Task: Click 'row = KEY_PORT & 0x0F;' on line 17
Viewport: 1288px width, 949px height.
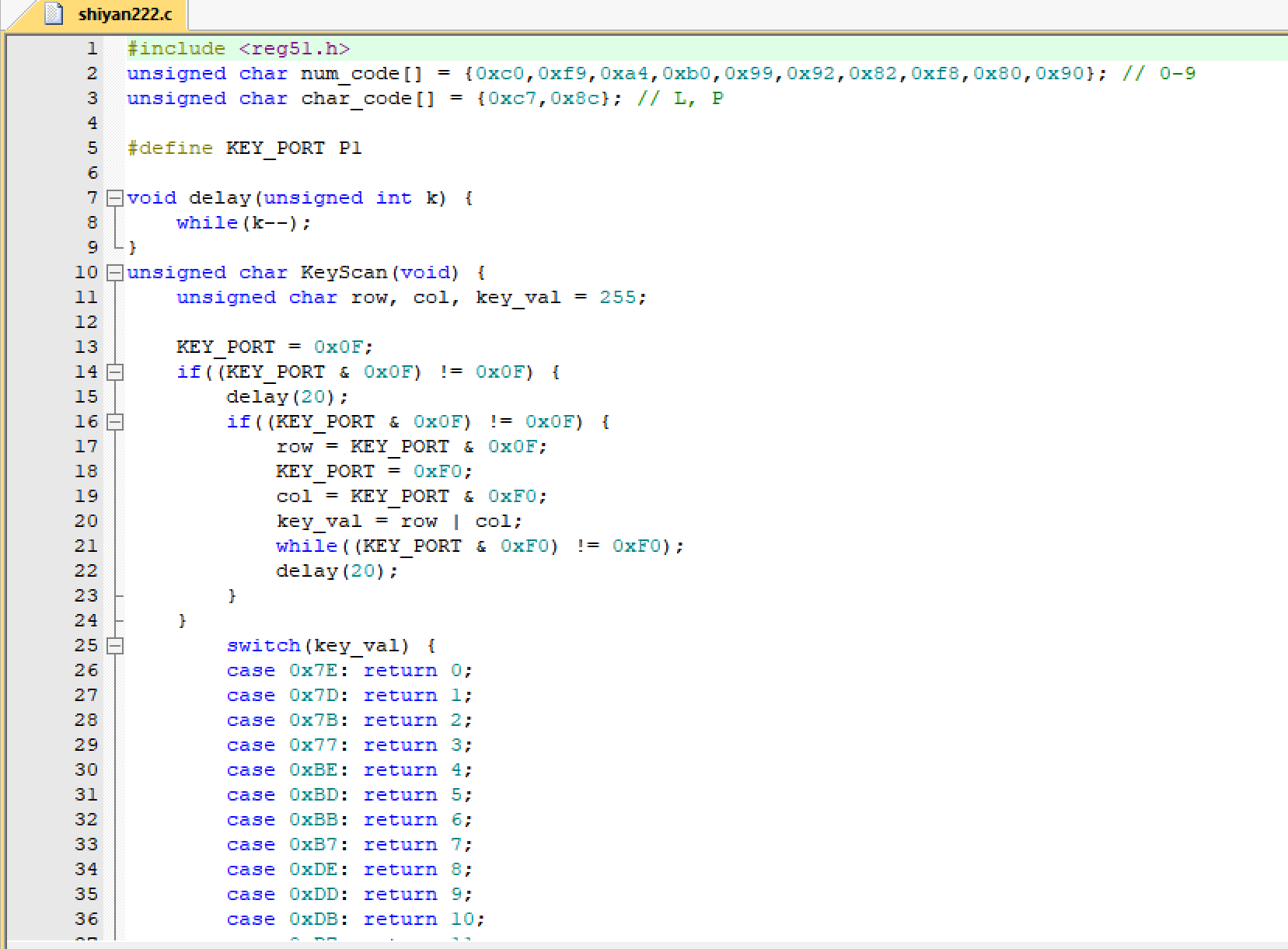Action: tap(412, 447)
